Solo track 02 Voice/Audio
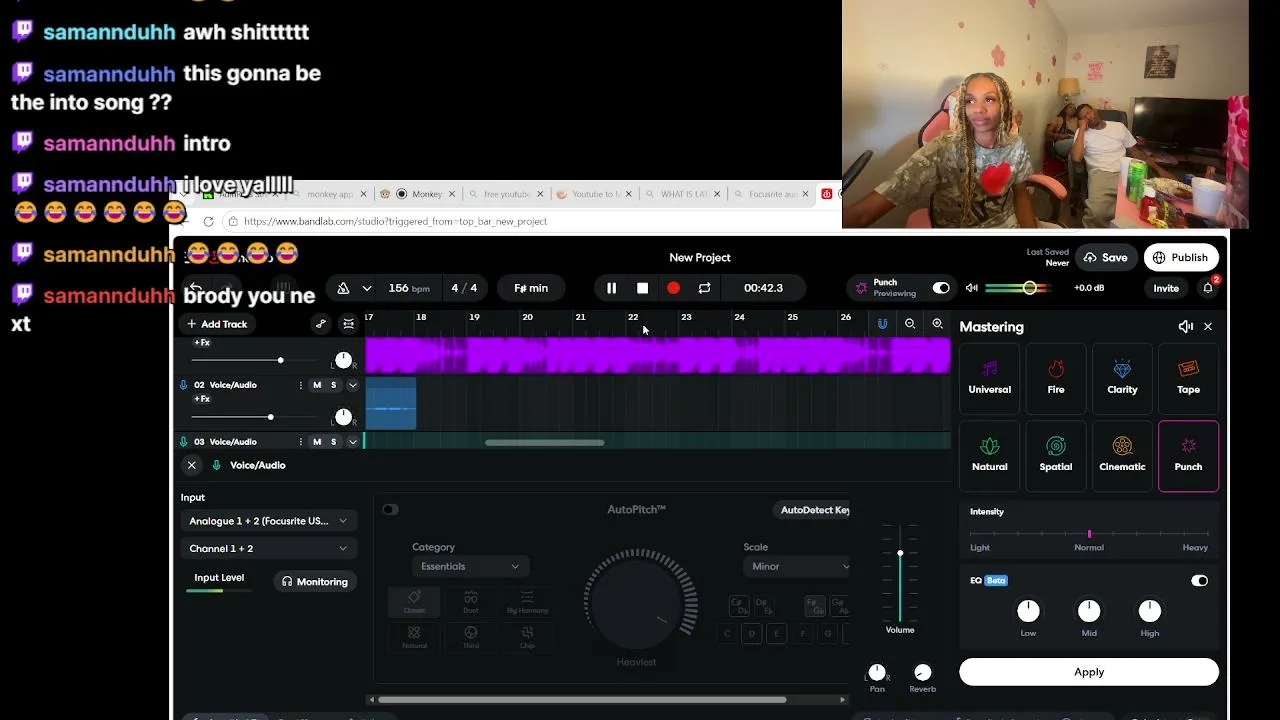Image resolution: width=1280 pixels, height=720 pixels. pyautogui.click(x=334, y=385)
